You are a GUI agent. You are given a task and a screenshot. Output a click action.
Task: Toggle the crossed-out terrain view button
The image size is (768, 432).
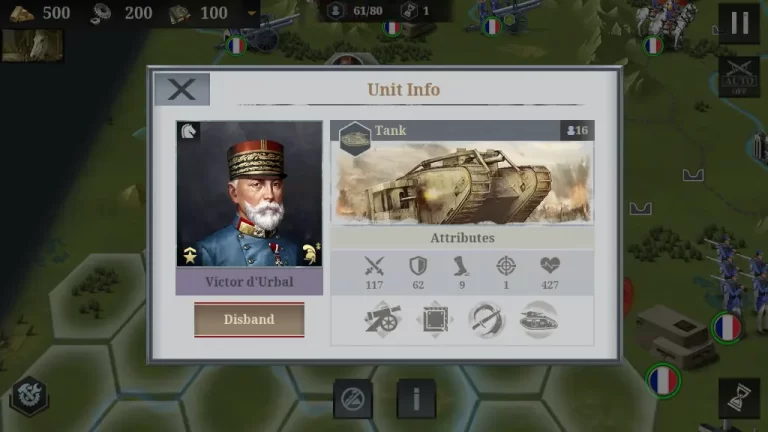tap(353, 399)
